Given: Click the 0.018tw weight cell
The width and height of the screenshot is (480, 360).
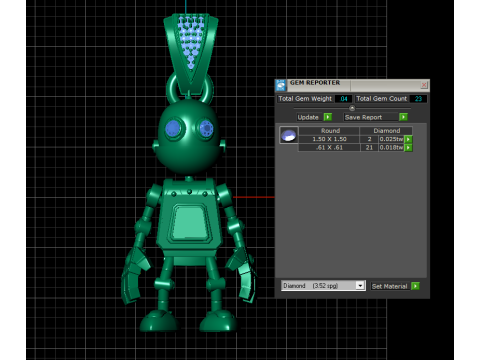Looking at the screenshot, I should pyautogui.click(x=391, y=148).
